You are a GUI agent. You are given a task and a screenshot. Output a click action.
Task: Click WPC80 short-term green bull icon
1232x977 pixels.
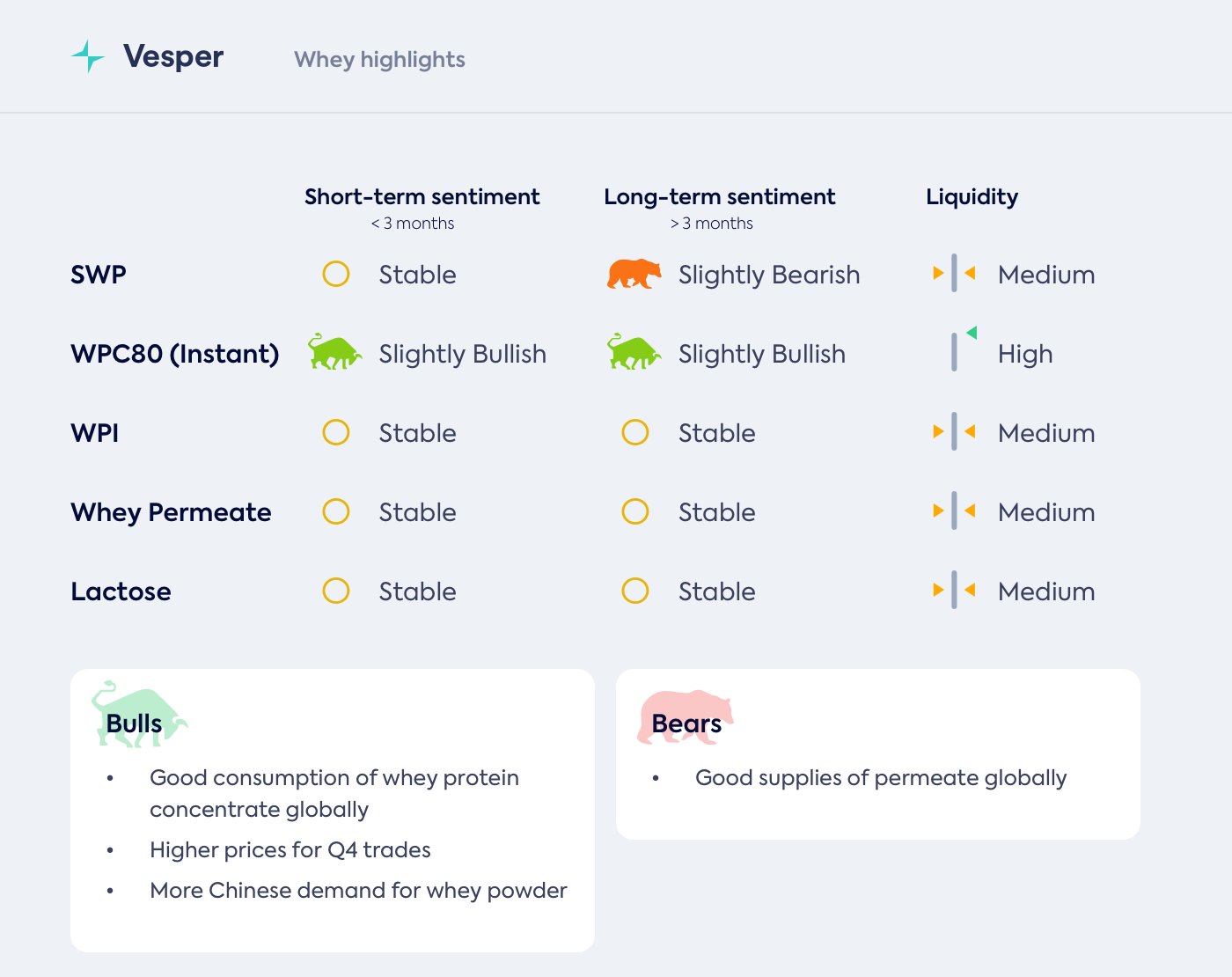334,352
